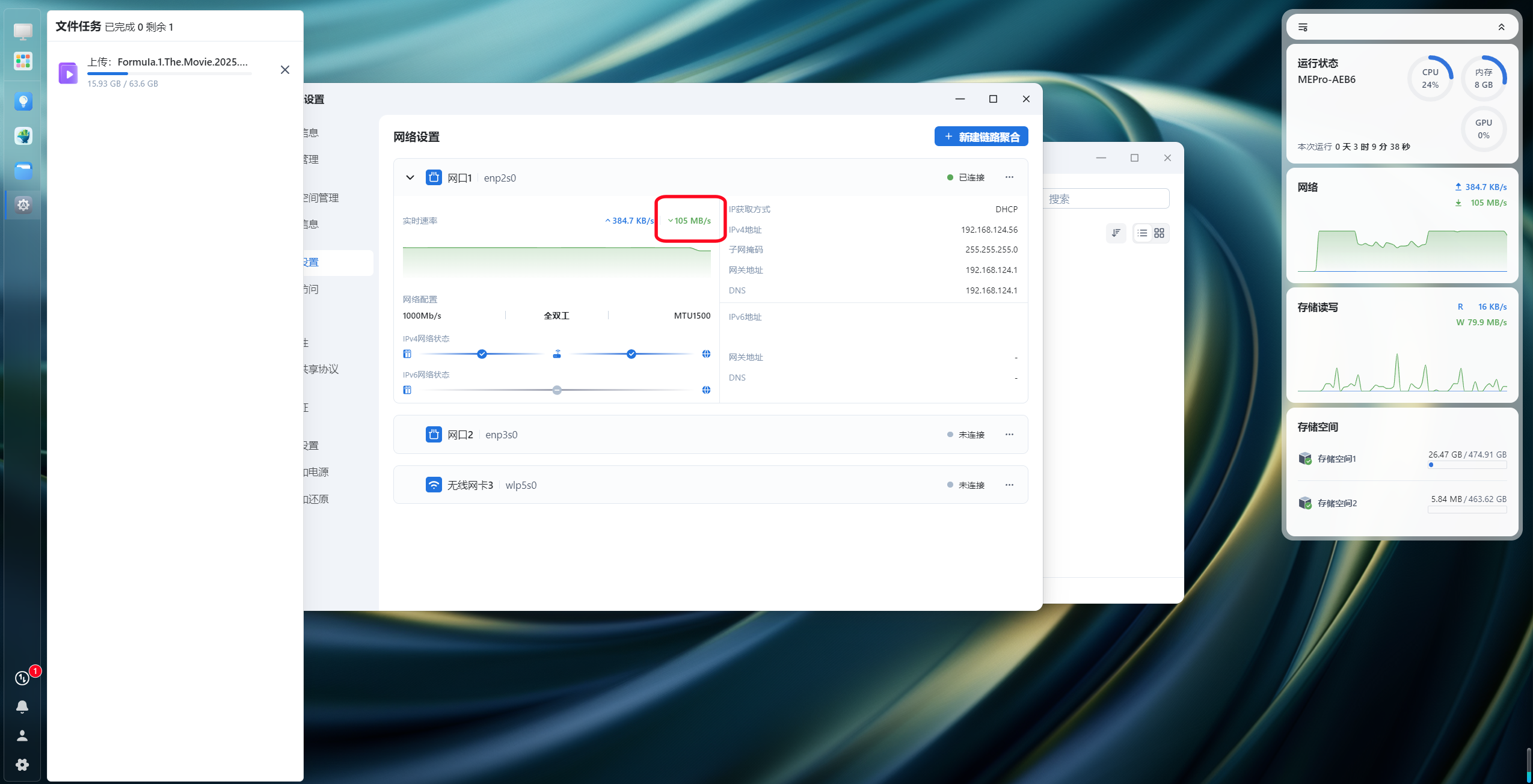Open more options for 无线网卡3
The width and height of the screenshot is (1533, 784).
1009,485
